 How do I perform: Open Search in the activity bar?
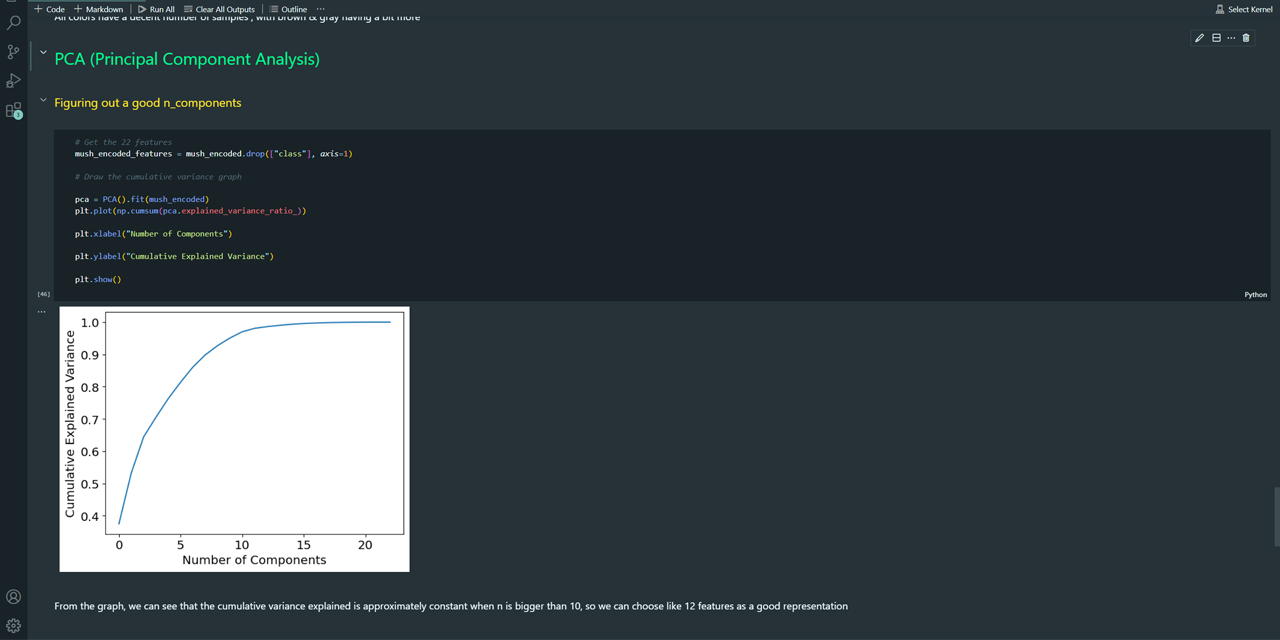[x=13, y=24]
